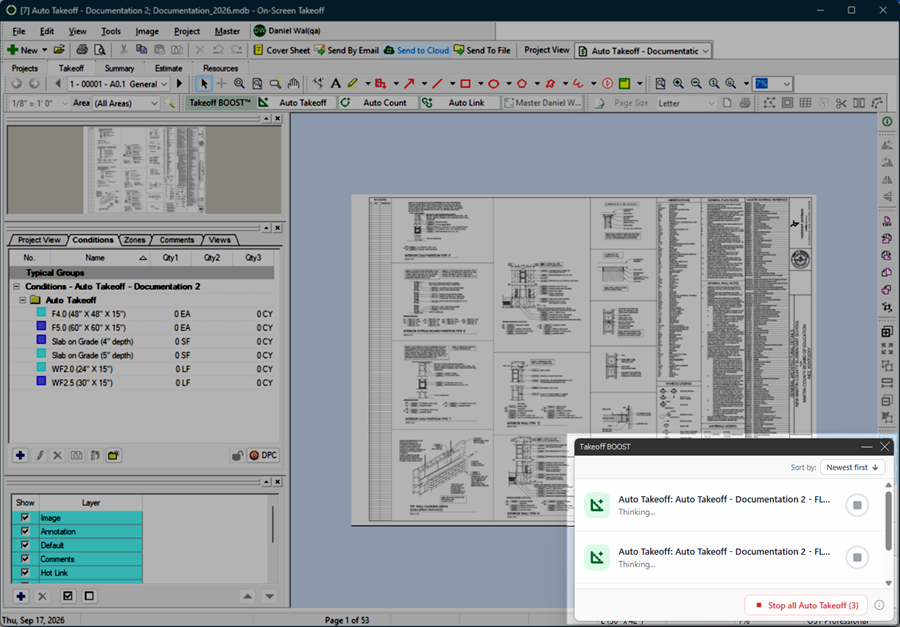Click the Send to Cloud button
900x627 pixels.
pyautogui.click(x=416, y=50)
